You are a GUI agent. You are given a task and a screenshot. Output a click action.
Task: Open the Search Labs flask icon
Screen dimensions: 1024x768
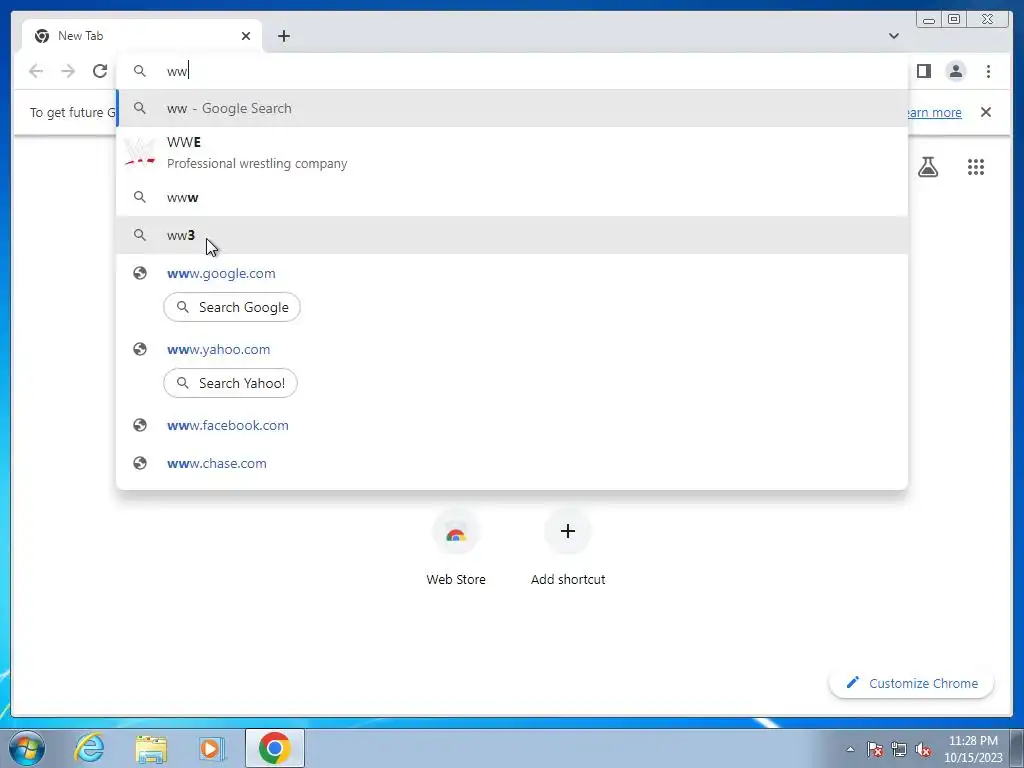927,167
